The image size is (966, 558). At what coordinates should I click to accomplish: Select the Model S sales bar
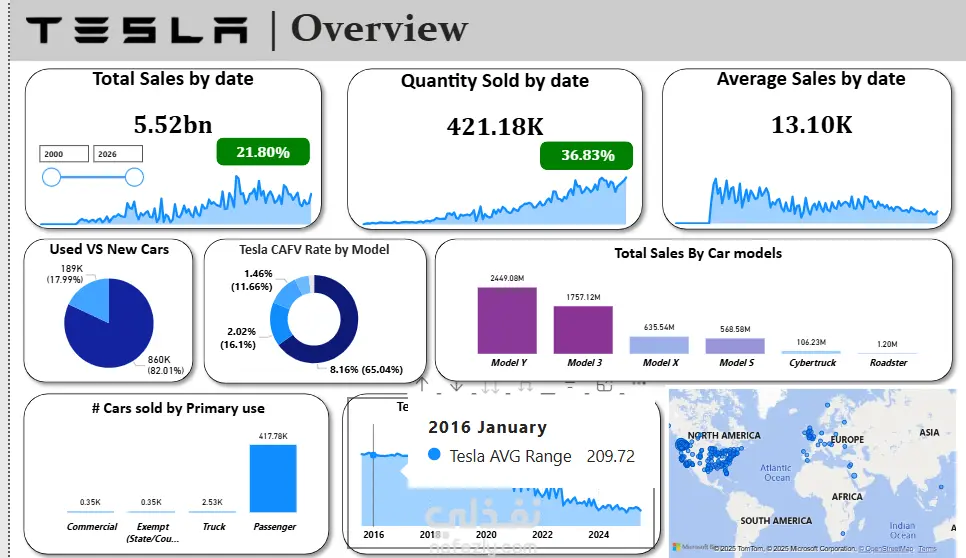tap(735, 346)
